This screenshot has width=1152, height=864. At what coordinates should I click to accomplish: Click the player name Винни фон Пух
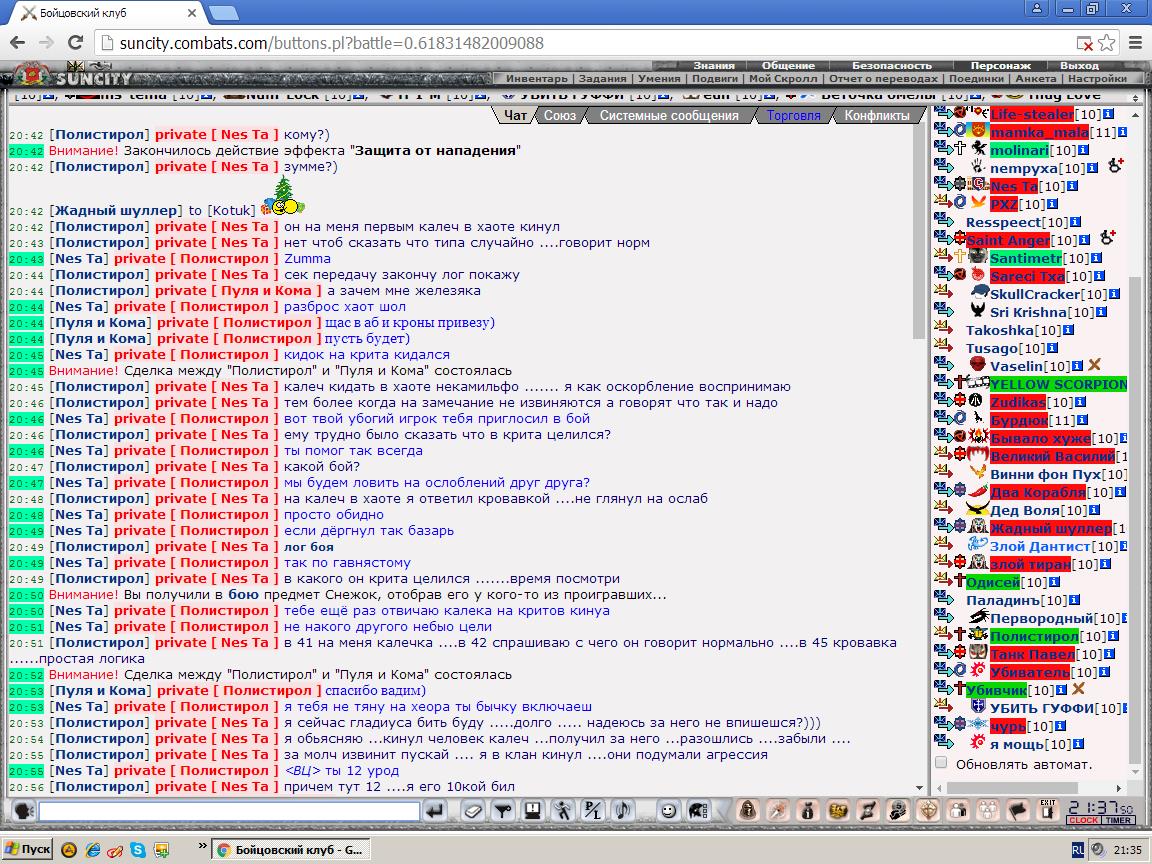1045,474
